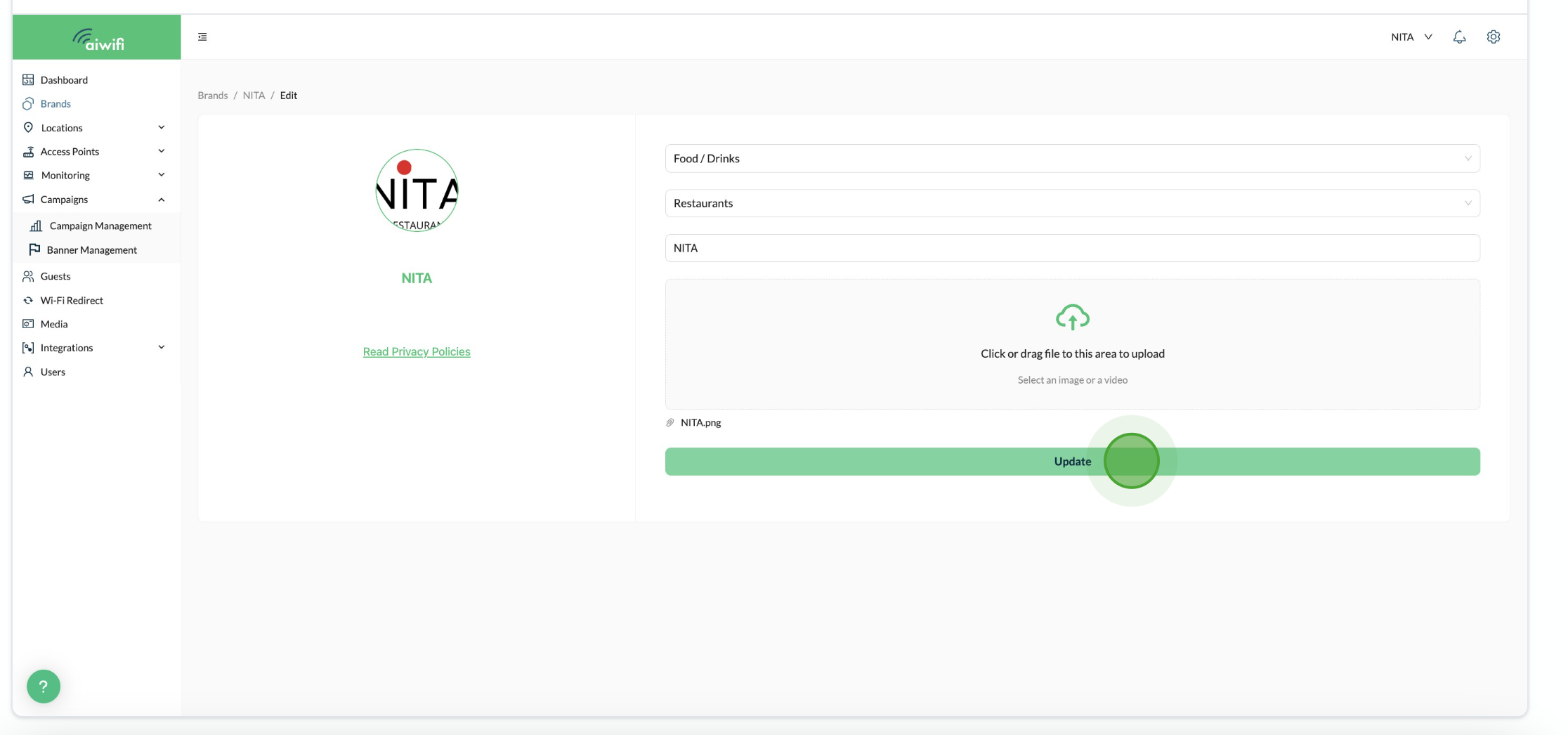Click the Edit breadcrumb text
The width and height of the screenshot is (1568, 735).
coord(289,95)
